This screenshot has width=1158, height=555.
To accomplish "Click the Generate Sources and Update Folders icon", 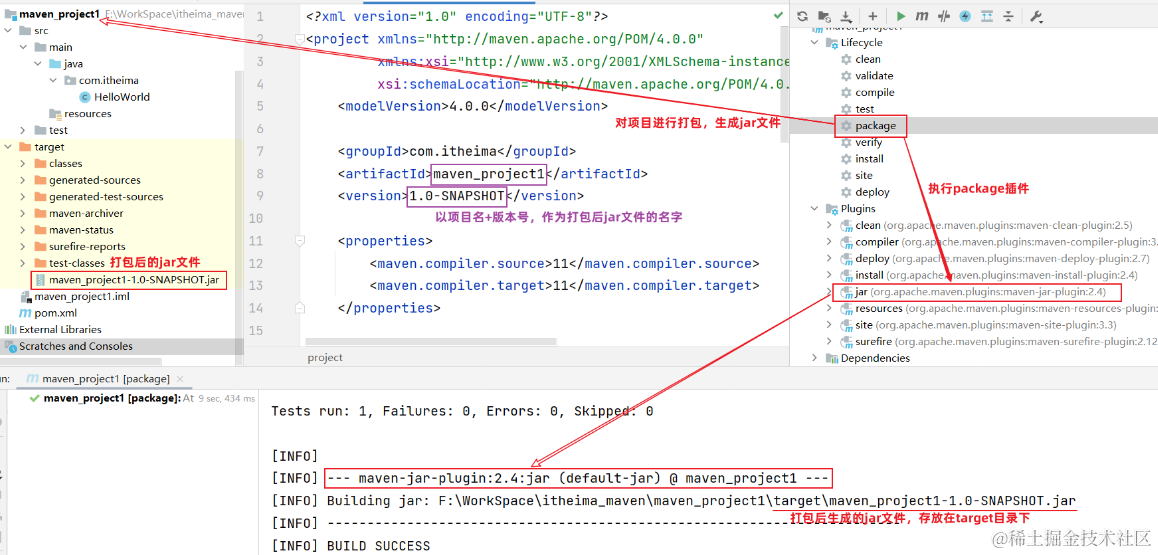I will click(825, 15).
